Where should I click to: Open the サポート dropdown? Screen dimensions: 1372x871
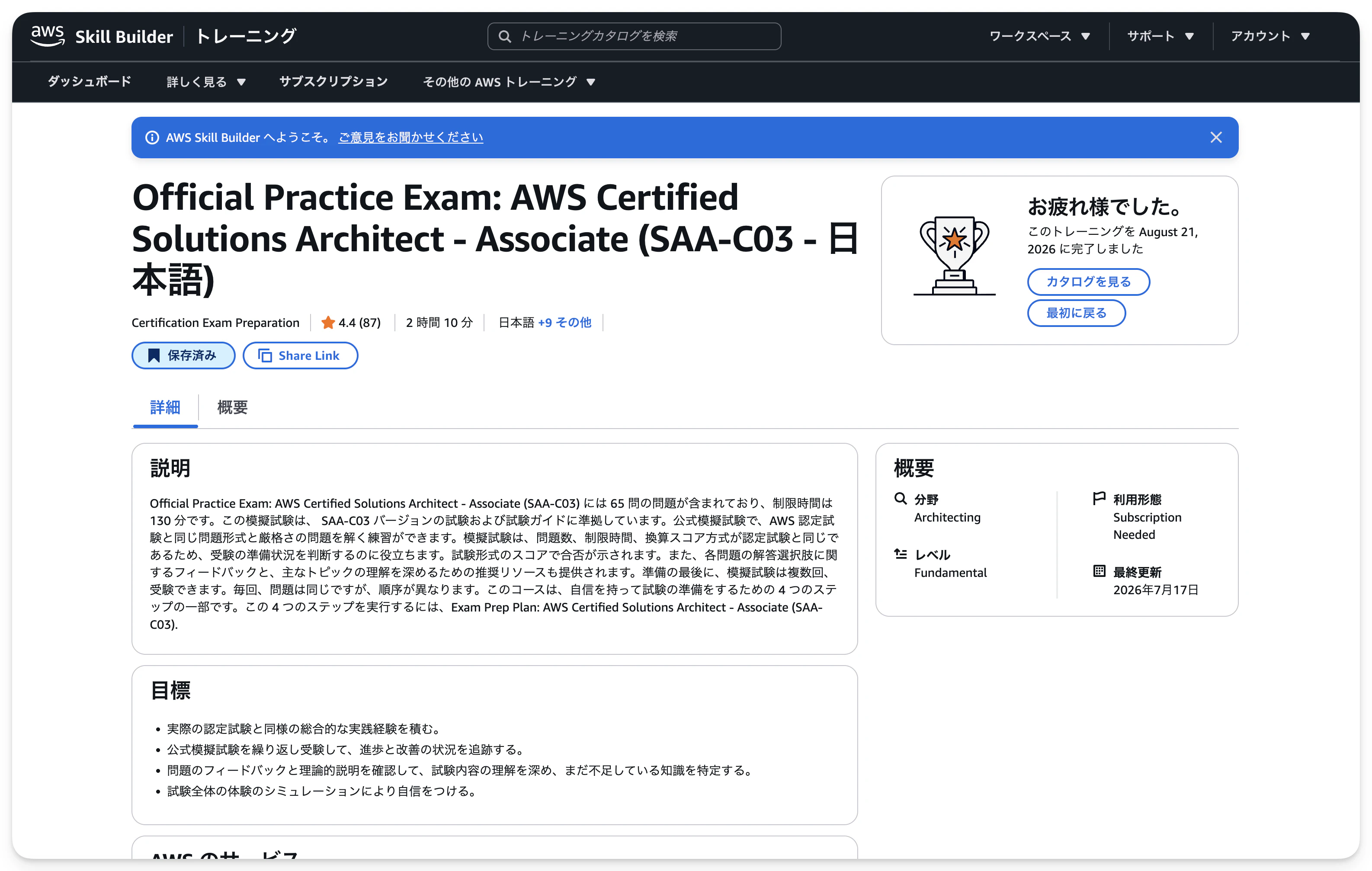point(1160,36)
